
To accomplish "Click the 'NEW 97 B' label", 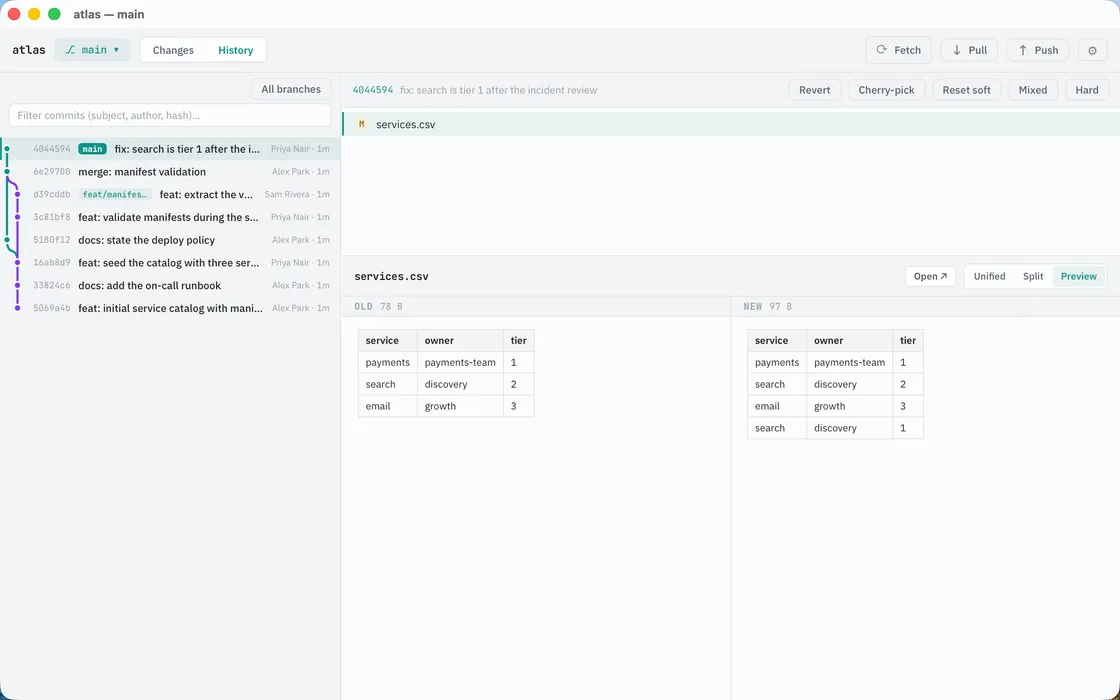I will click(767, 306).
